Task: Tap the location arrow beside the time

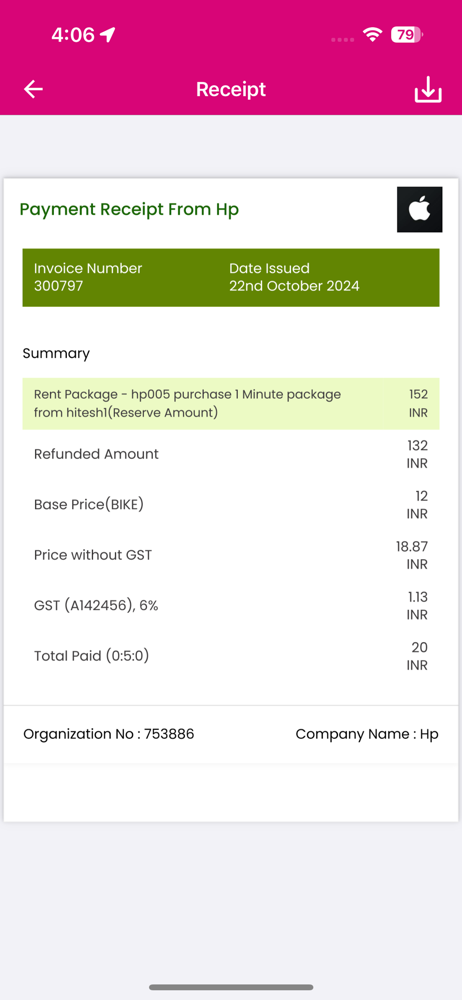Action: [108, 34]
